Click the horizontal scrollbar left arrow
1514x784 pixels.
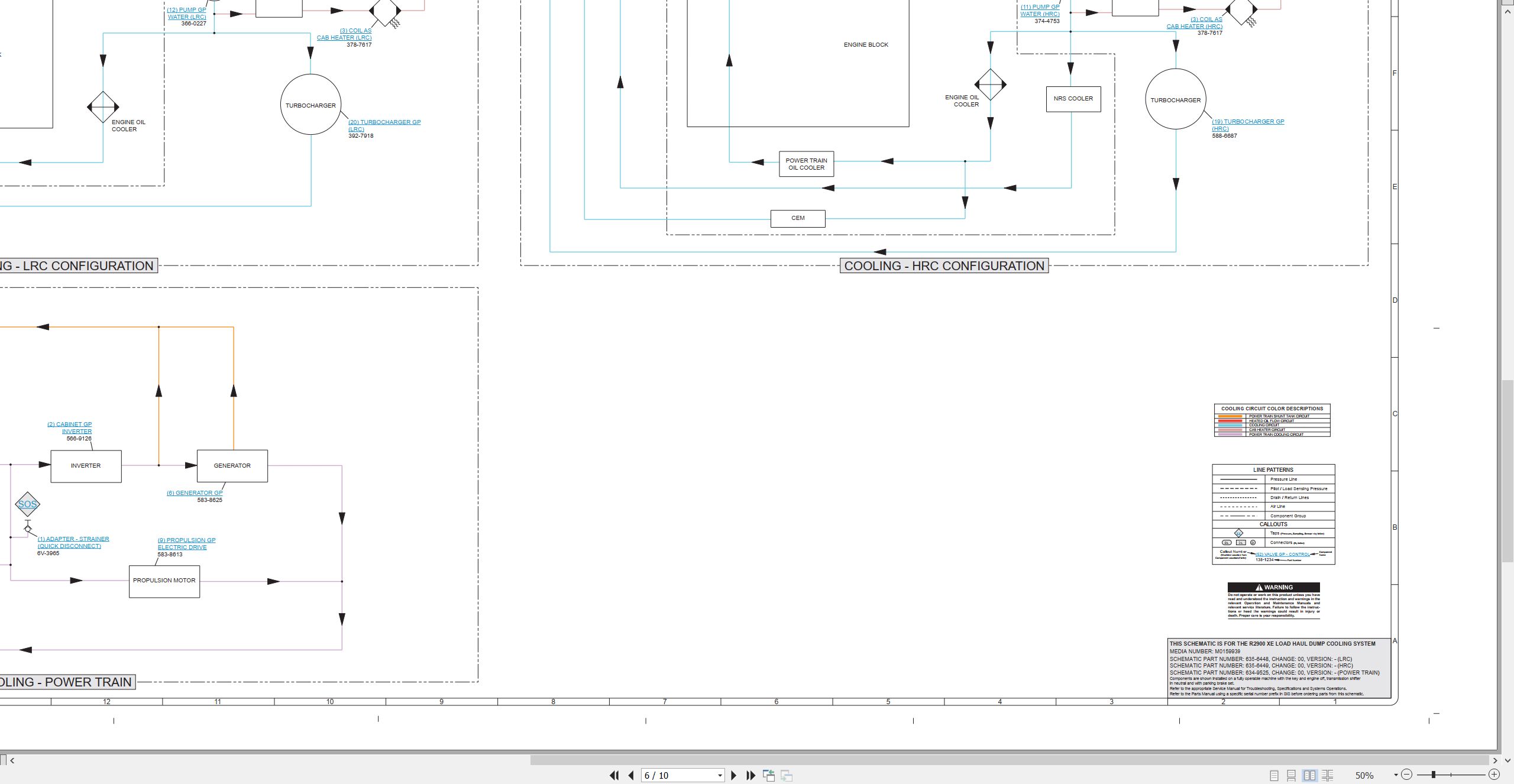point(12,760)
